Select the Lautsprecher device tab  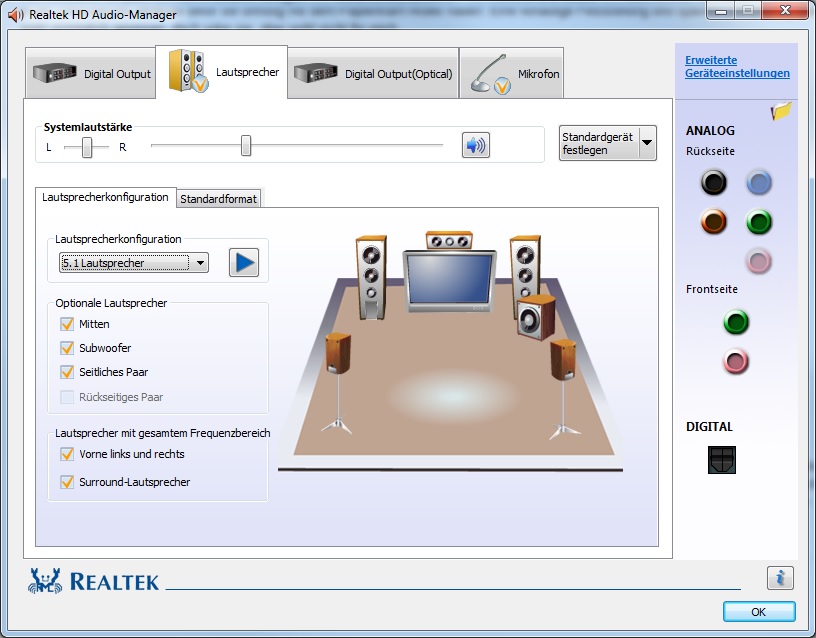pyautogui.click(x=222, y=72)
